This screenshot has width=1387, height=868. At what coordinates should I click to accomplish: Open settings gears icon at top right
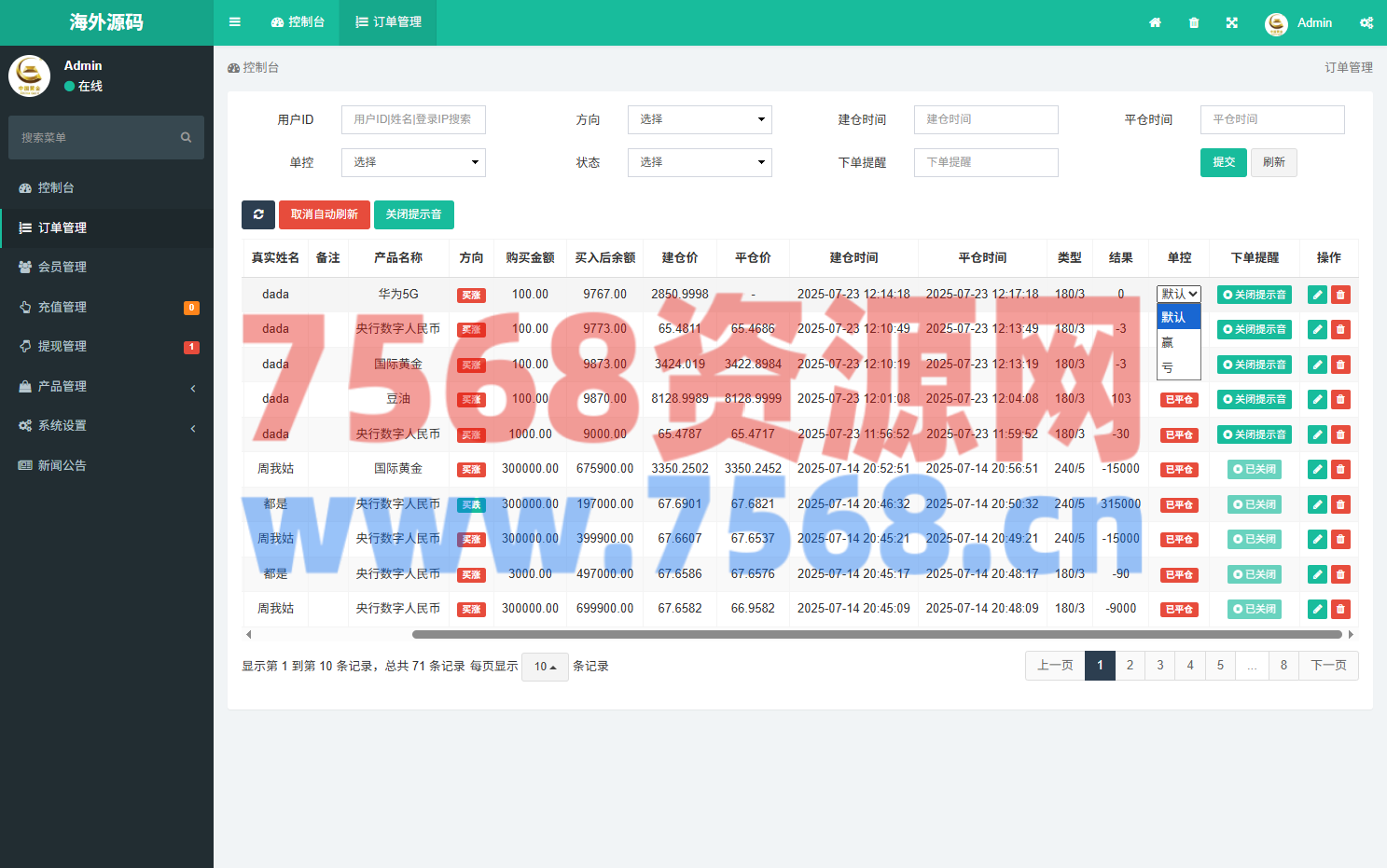(x=1366, y=22)
